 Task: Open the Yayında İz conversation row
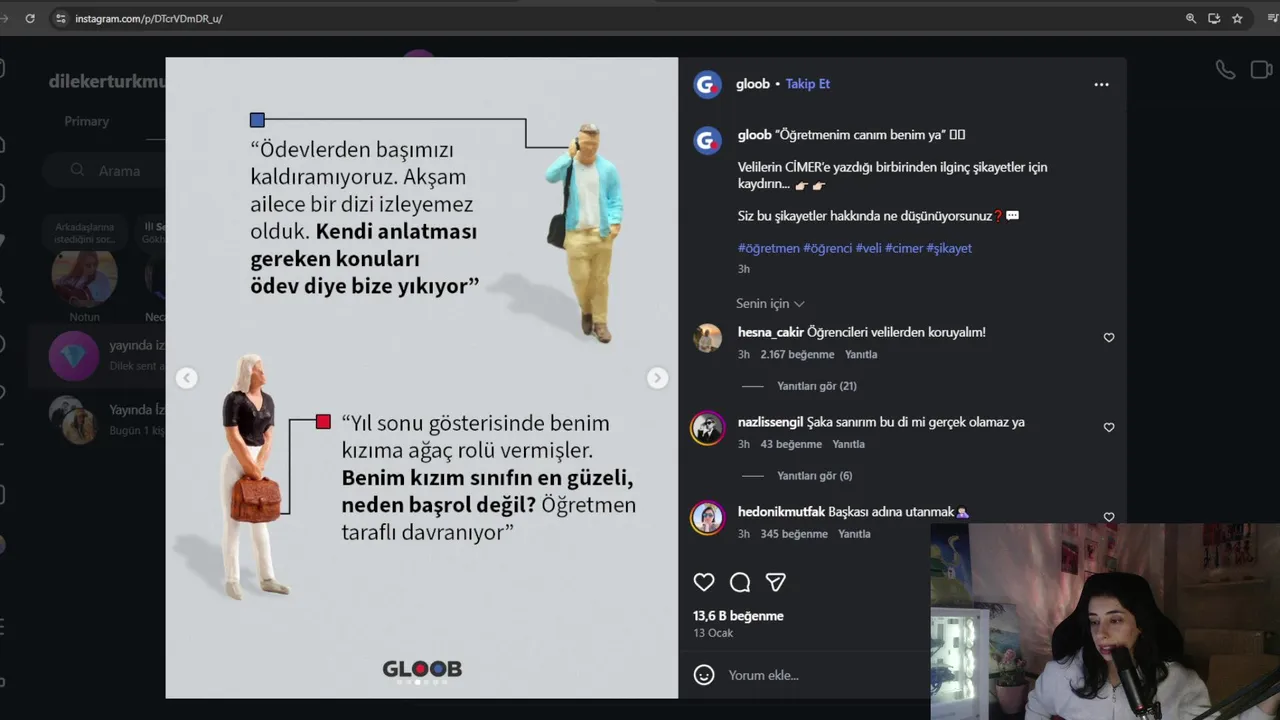(x=97, y=419)
